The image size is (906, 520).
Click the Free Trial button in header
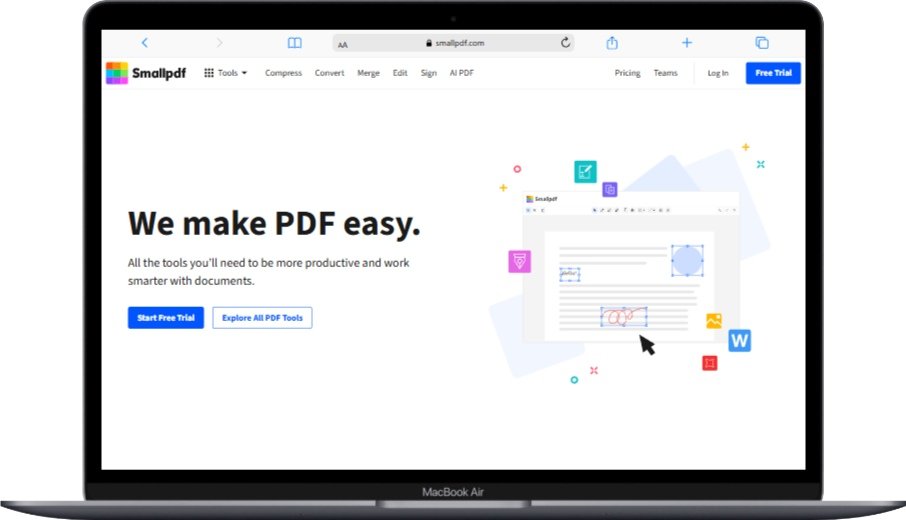click(x=773, y=73)
